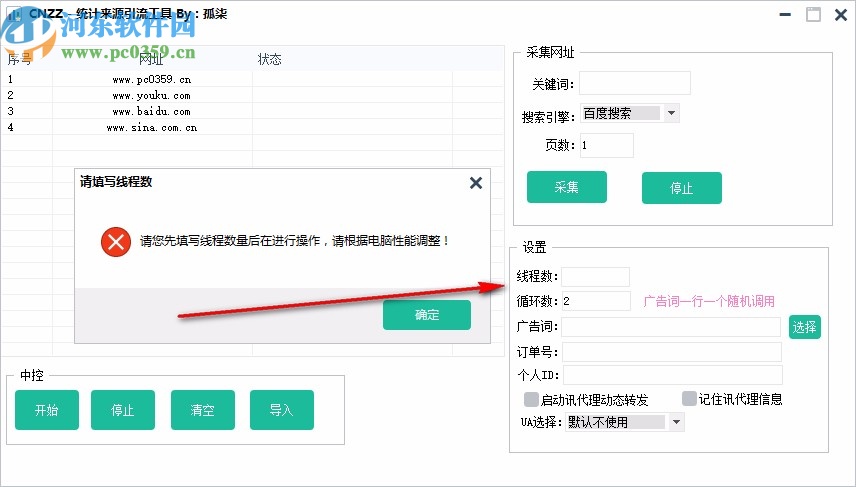Confirm the dialog with 确定
This screenshot has height=487, width=856.
coord(426,314)
